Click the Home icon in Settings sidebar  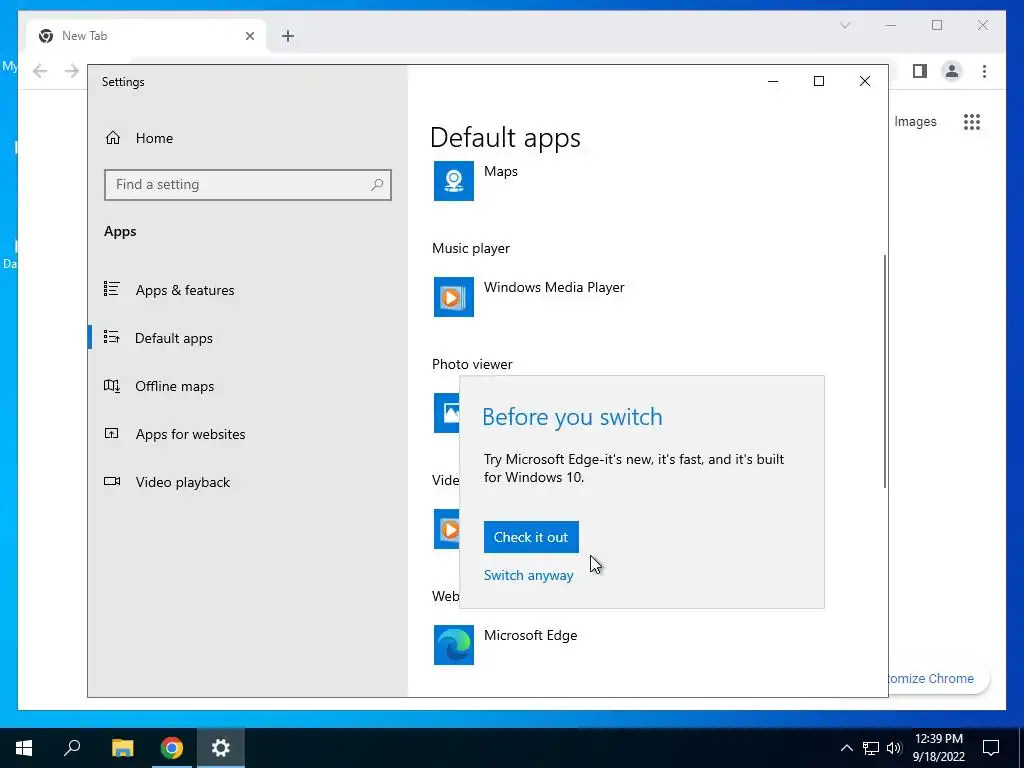pyautogui.click(x=113, y=138)
